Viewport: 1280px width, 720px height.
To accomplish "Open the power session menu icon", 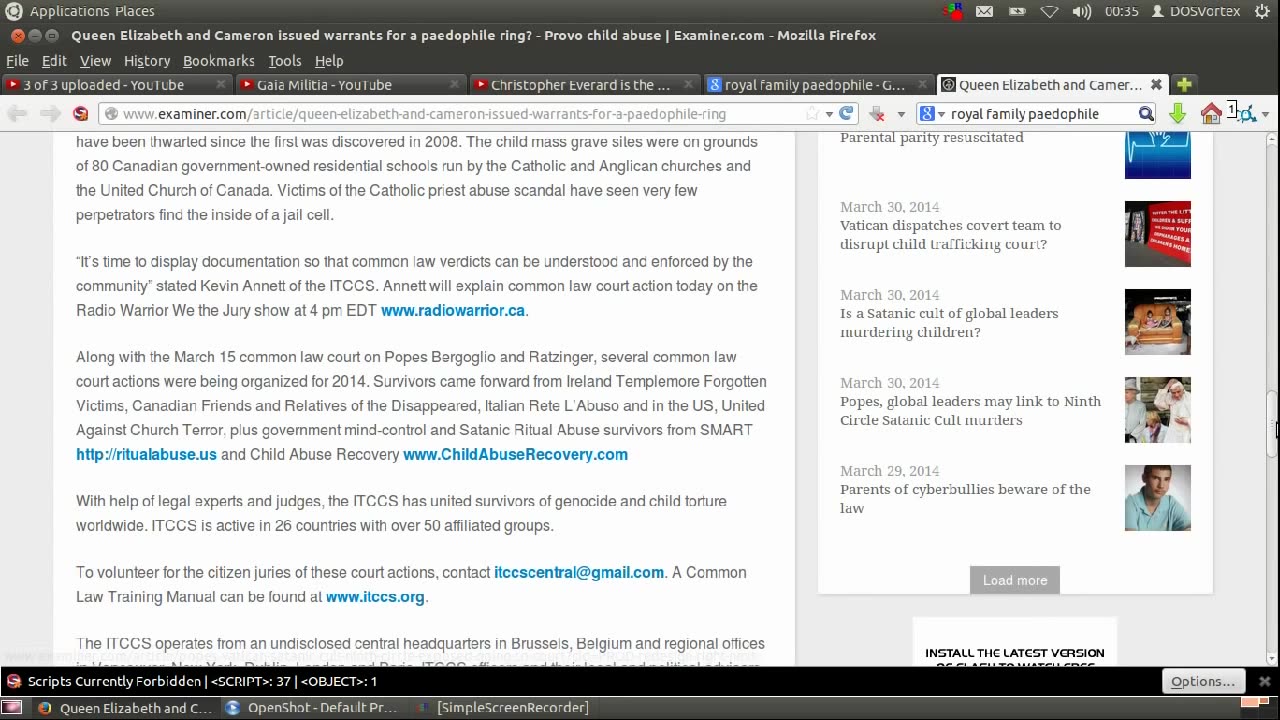I will pos(1264,12).
